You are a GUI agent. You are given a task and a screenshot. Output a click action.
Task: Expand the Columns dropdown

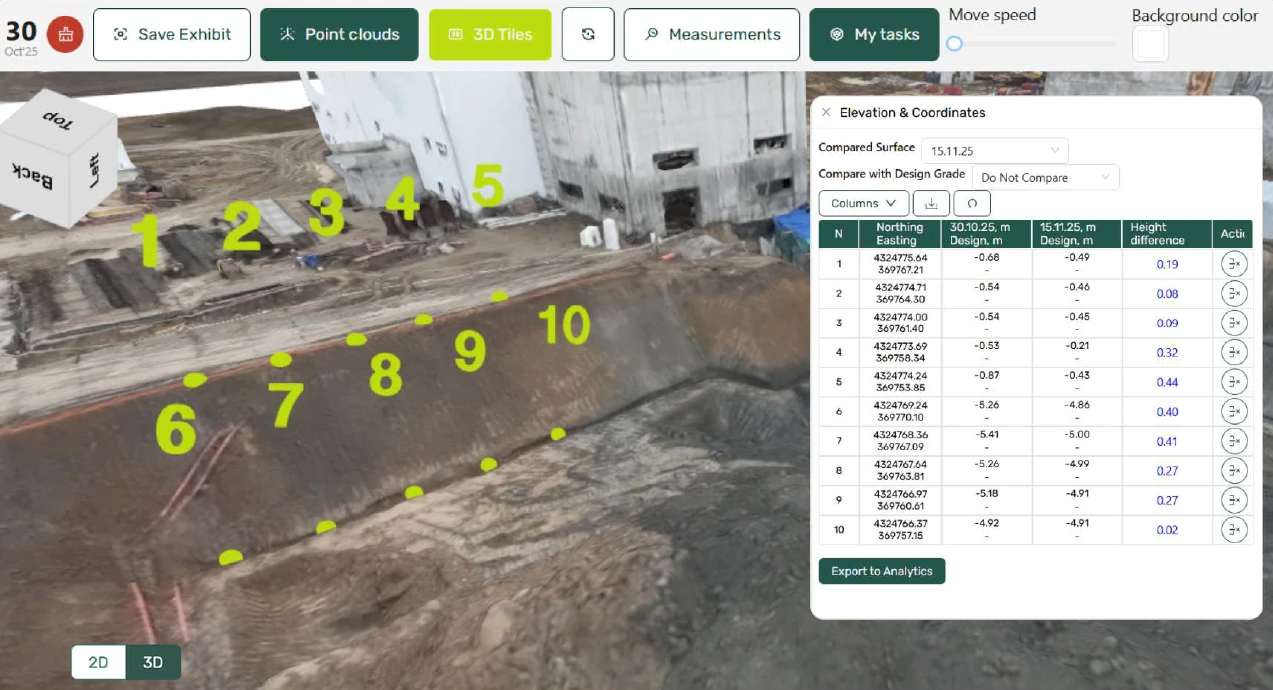[x=864, y=203]
